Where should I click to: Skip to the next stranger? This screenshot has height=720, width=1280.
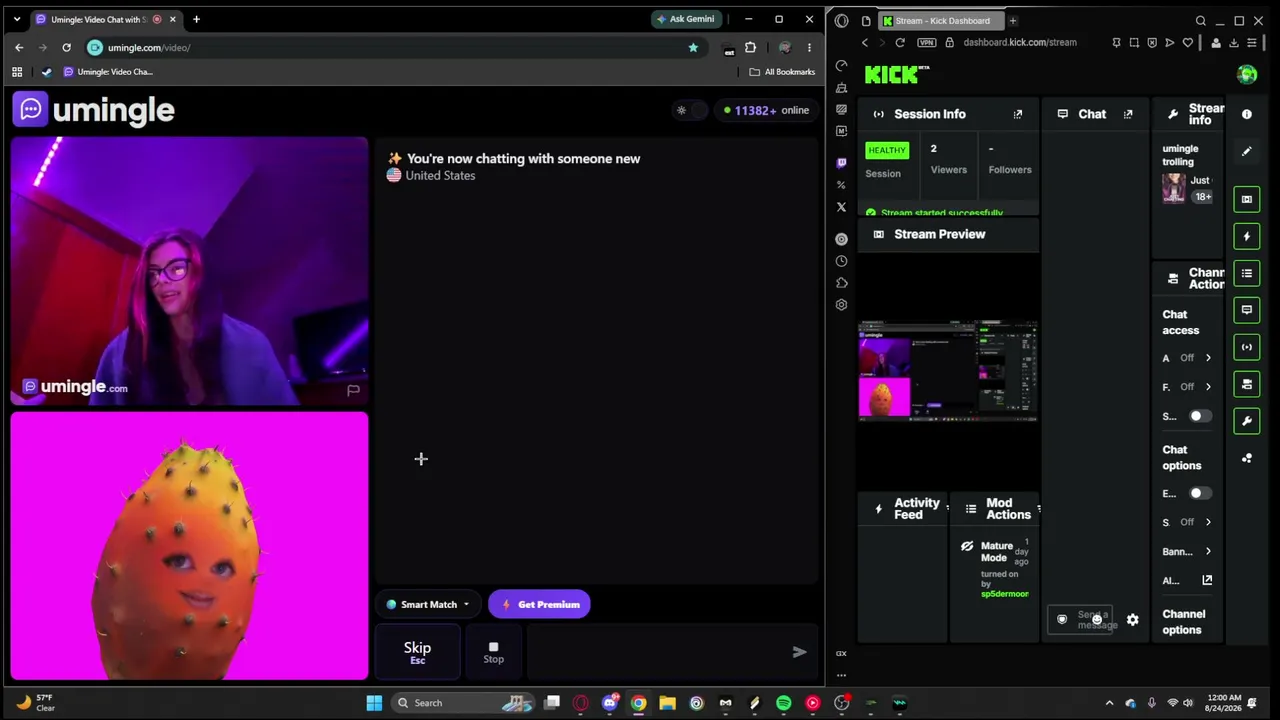[x=417, y=652]
